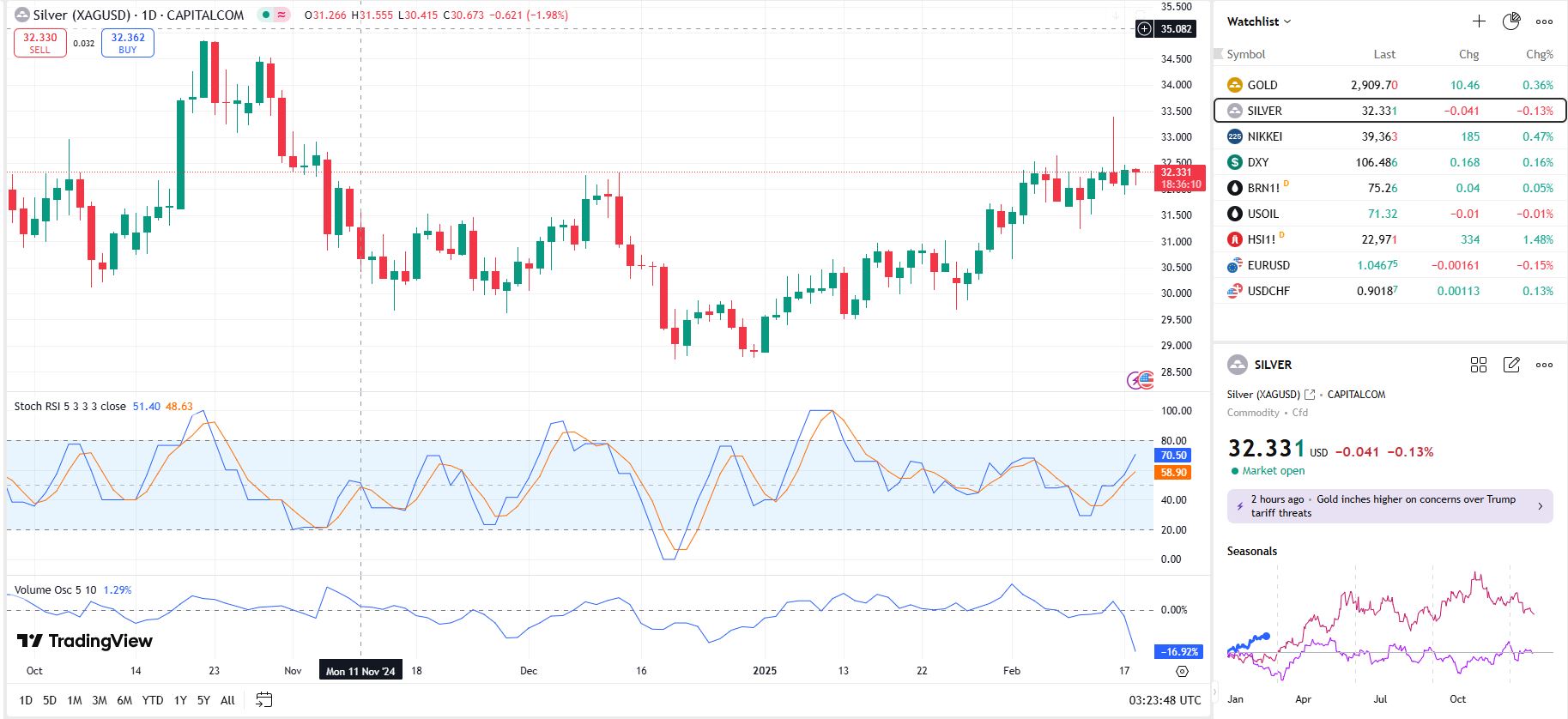The height and width of the screenshot is (719, 1568).
Task: Toggle the green market status indicator in chart header
Action: click(266, 15)
